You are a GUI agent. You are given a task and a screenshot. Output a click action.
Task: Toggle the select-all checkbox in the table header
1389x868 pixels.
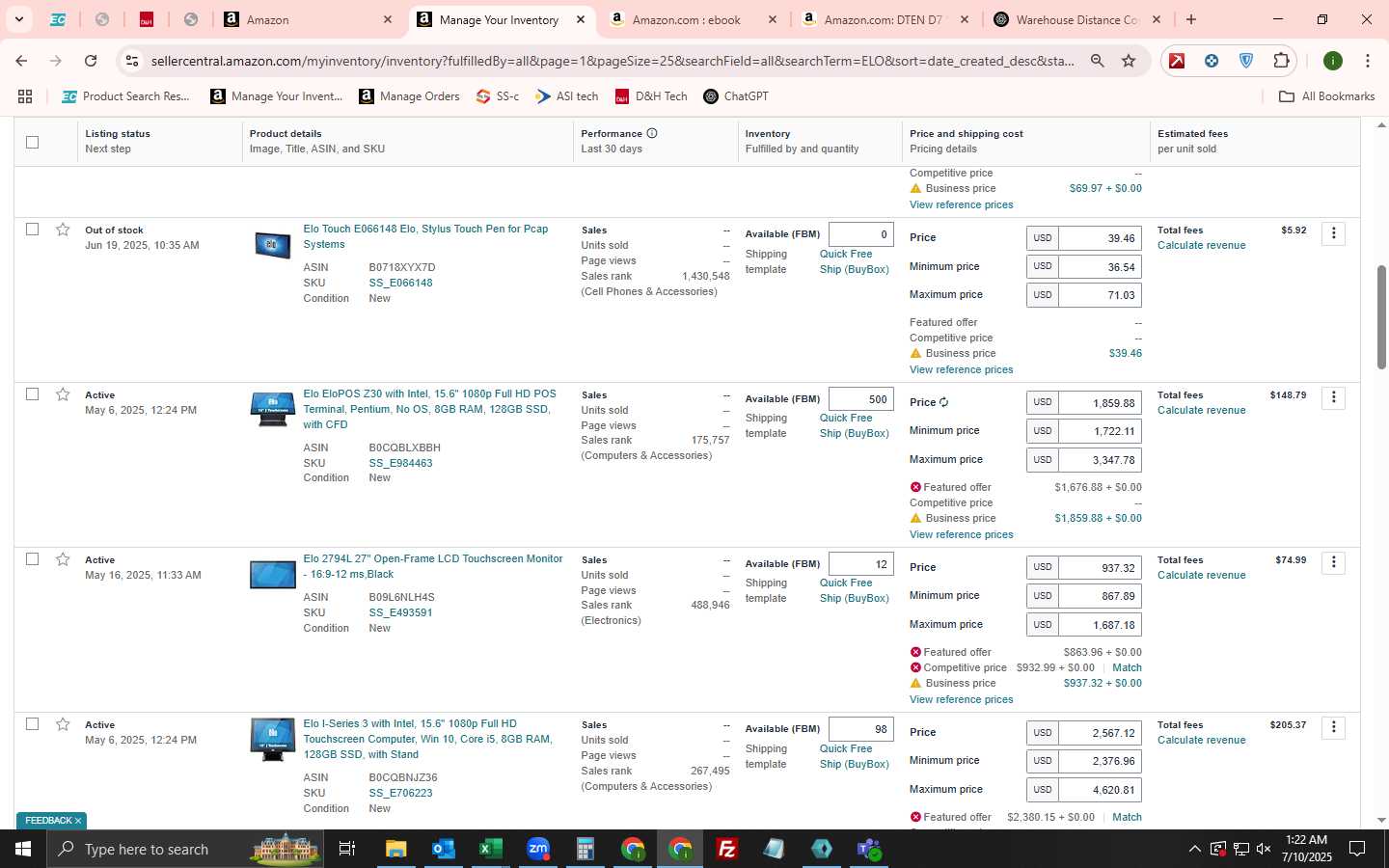[32, 142]
